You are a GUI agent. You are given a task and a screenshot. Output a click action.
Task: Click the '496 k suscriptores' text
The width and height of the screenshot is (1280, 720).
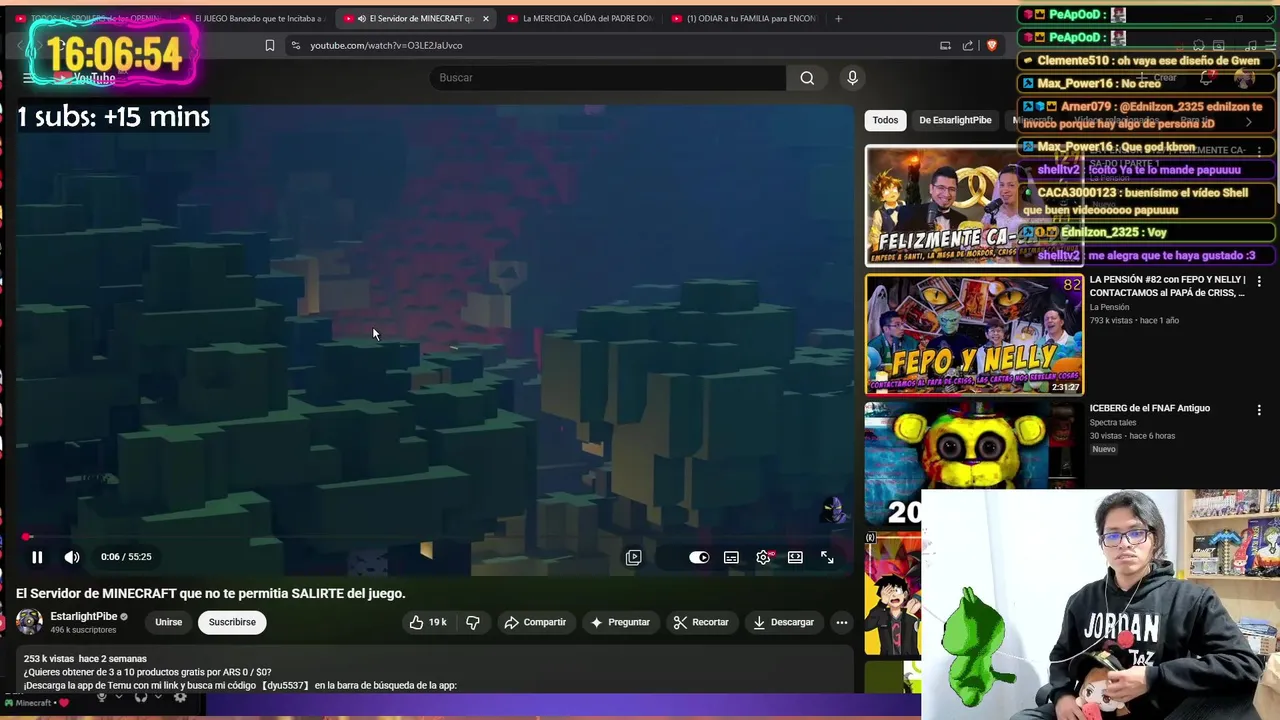pyautogui.click(x=83, y=630)
